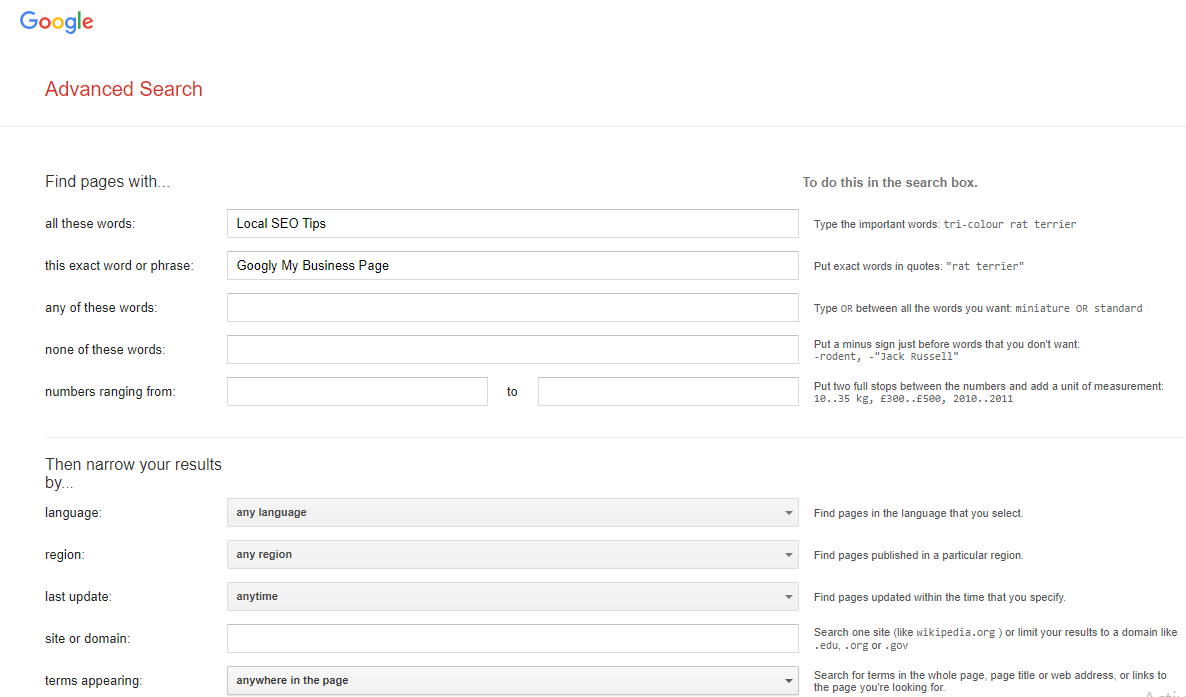Click into the 'none of these words' field
The height and width of the screenshot is (697, 1186).
pyautogui.click(x=512, y=350)
